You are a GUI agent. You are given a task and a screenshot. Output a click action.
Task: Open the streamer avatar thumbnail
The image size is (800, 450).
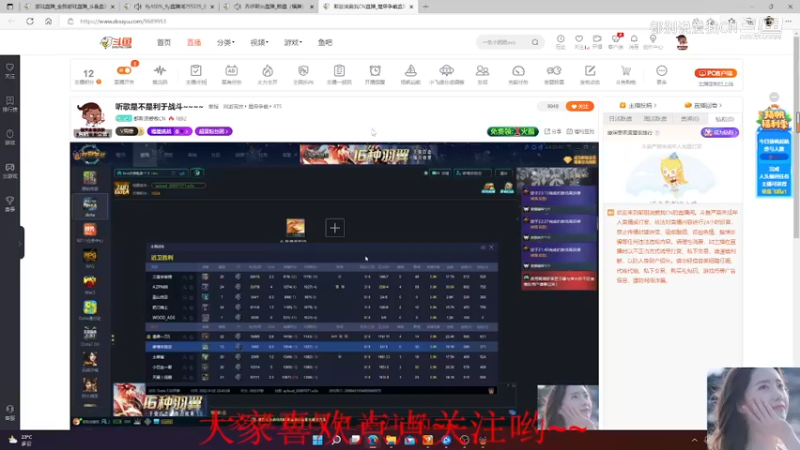coord(92,120)
